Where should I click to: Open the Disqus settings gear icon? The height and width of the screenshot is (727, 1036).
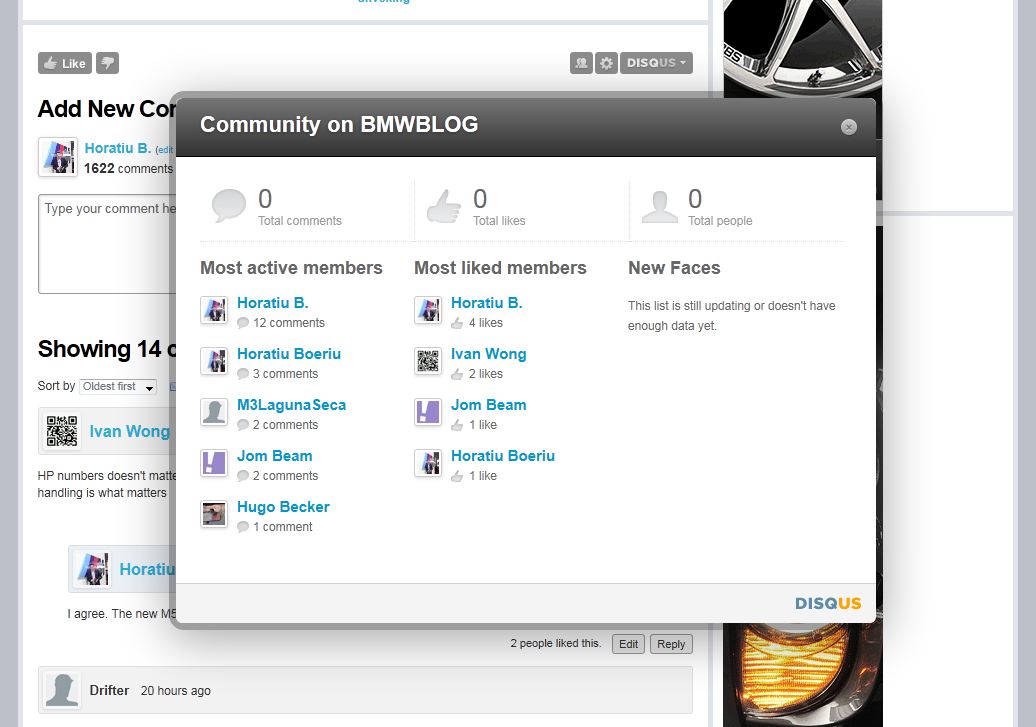(606, 63)
